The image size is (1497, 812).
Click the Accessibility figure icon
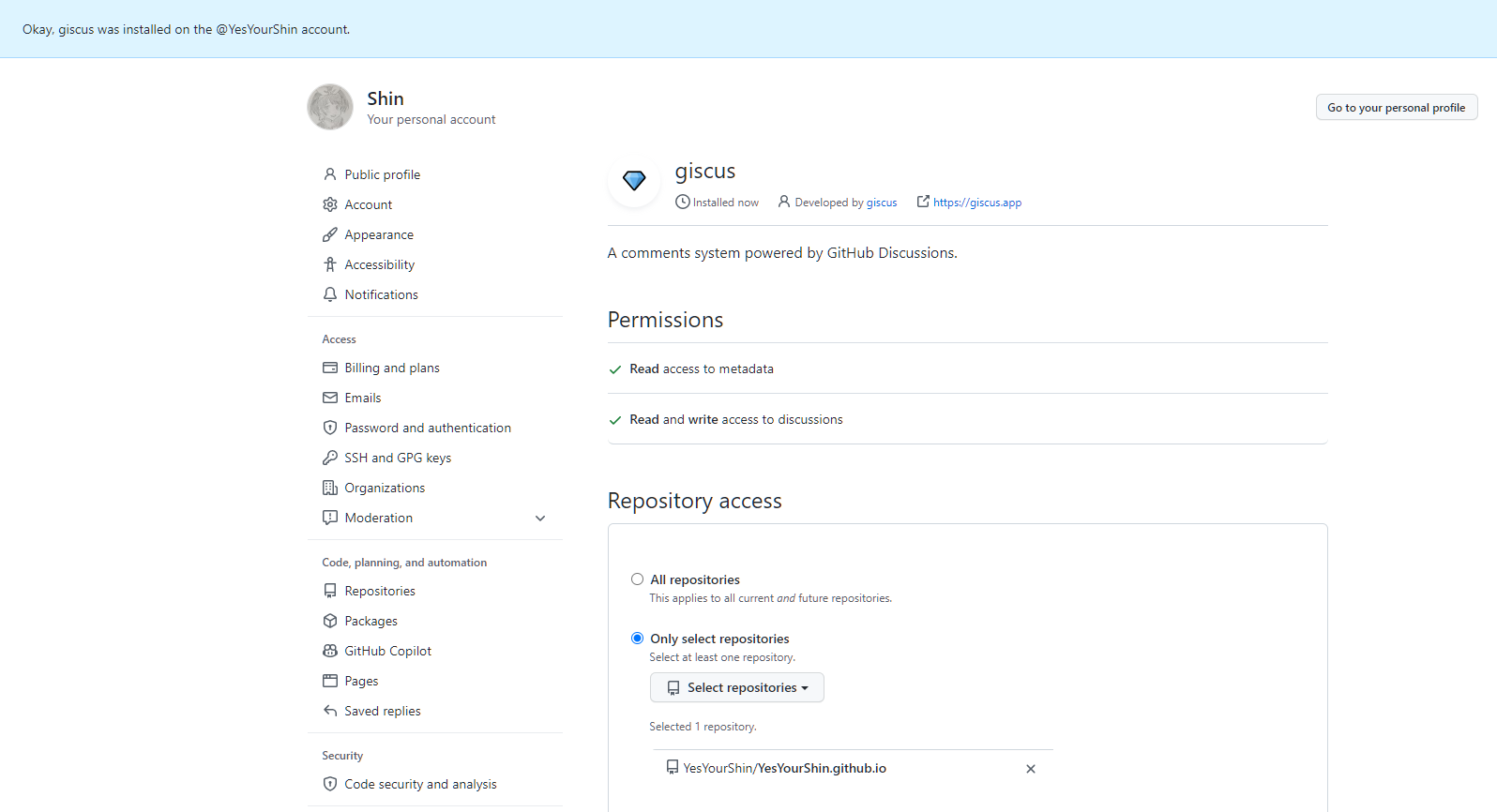point(330,264)
